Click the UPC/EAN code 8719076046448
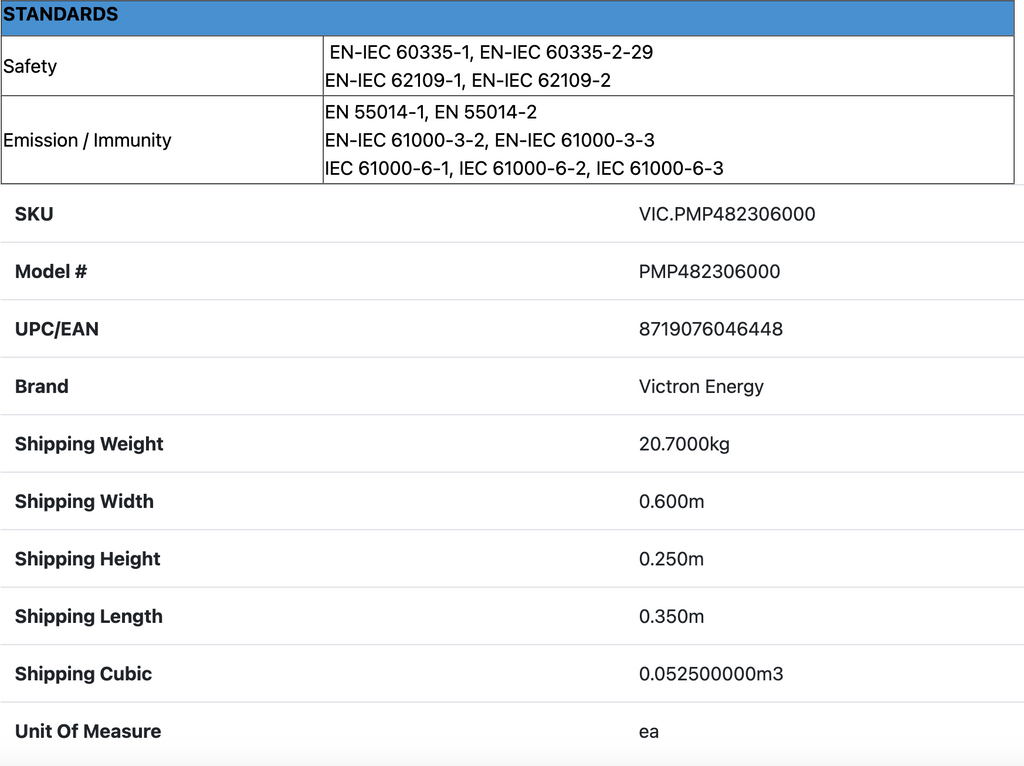This screenshot has width=1024, height=766. click(x=711, y=329)
